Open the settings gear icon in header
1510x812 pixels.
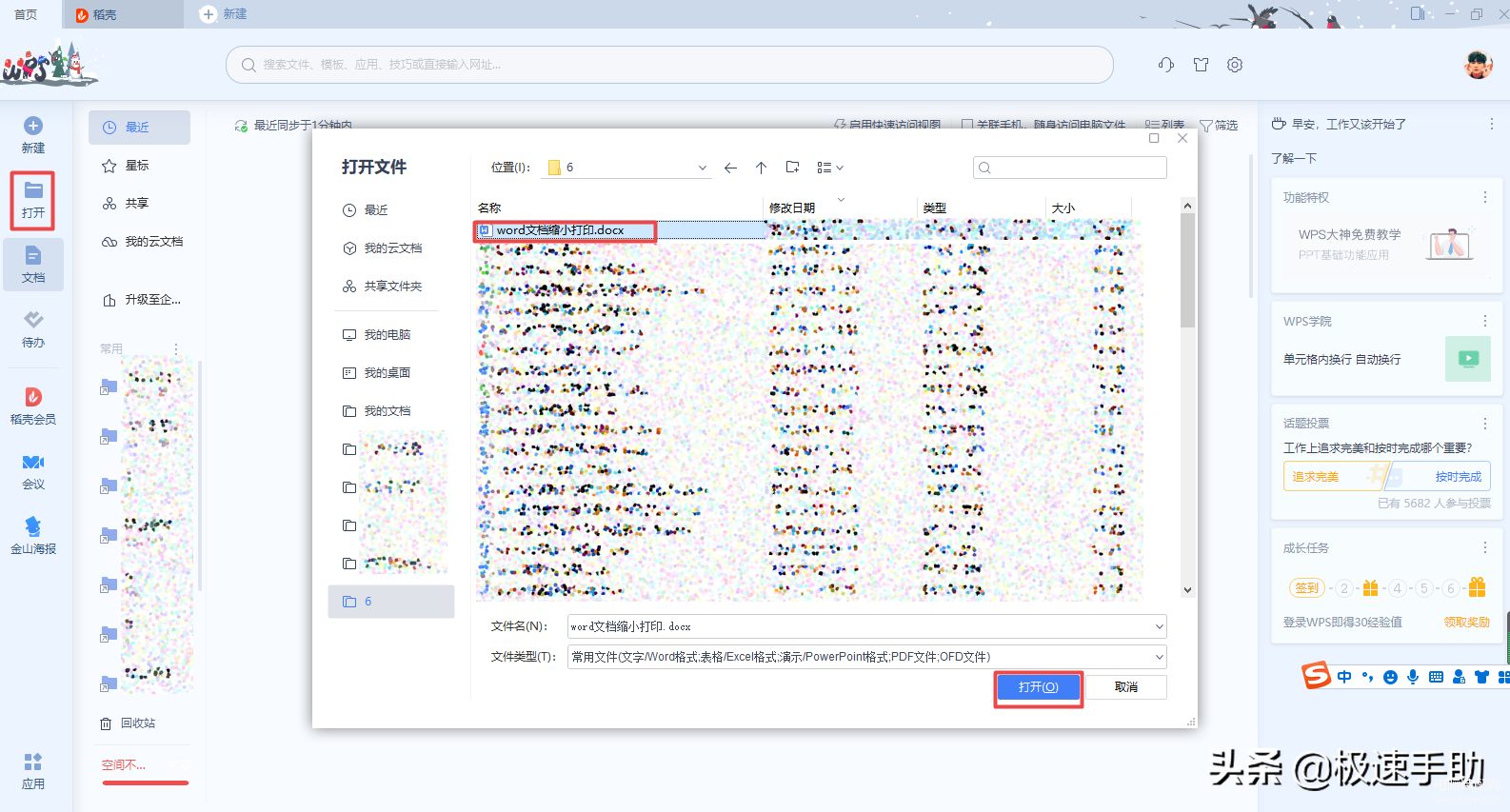point(1235,65)
